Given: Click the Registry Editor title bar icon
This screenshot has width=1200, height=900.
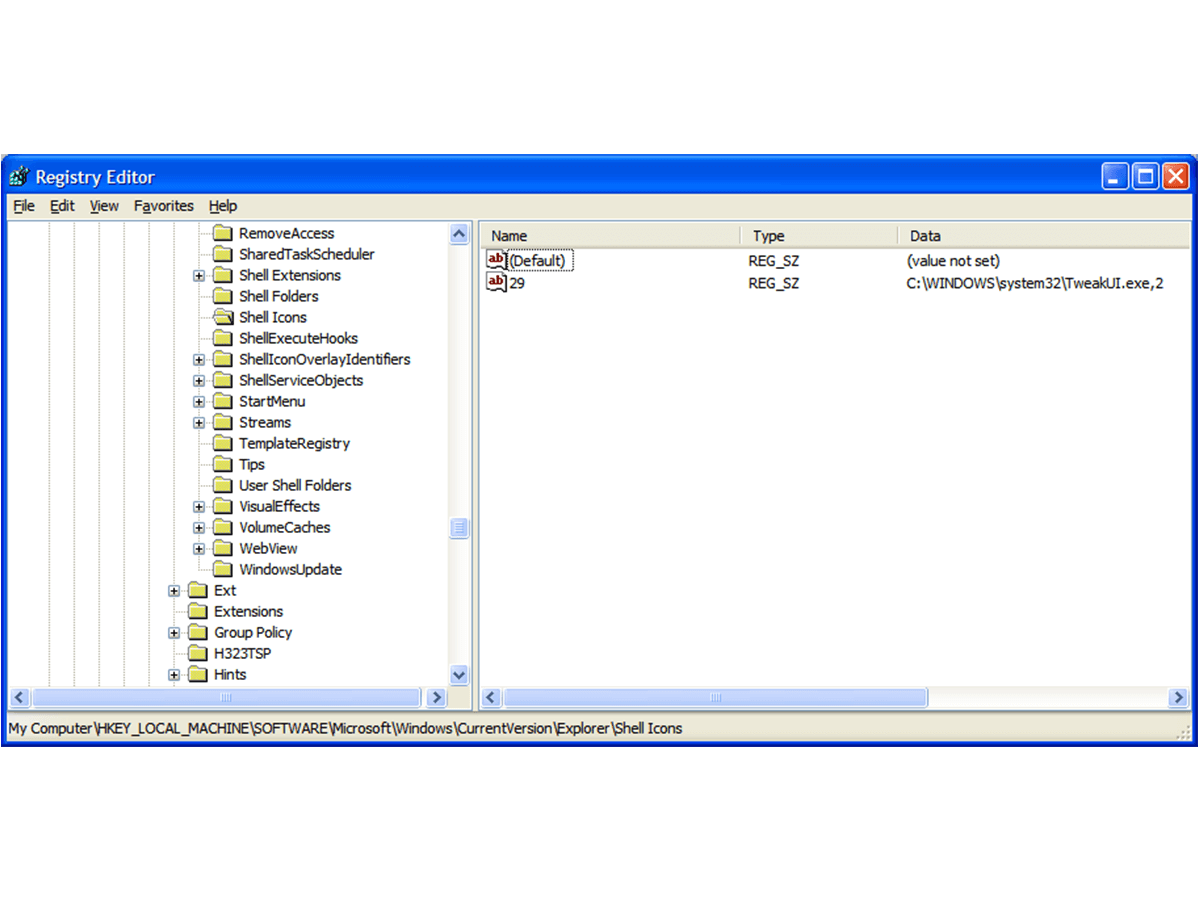Looking at the screenshot, I should 17,176.
